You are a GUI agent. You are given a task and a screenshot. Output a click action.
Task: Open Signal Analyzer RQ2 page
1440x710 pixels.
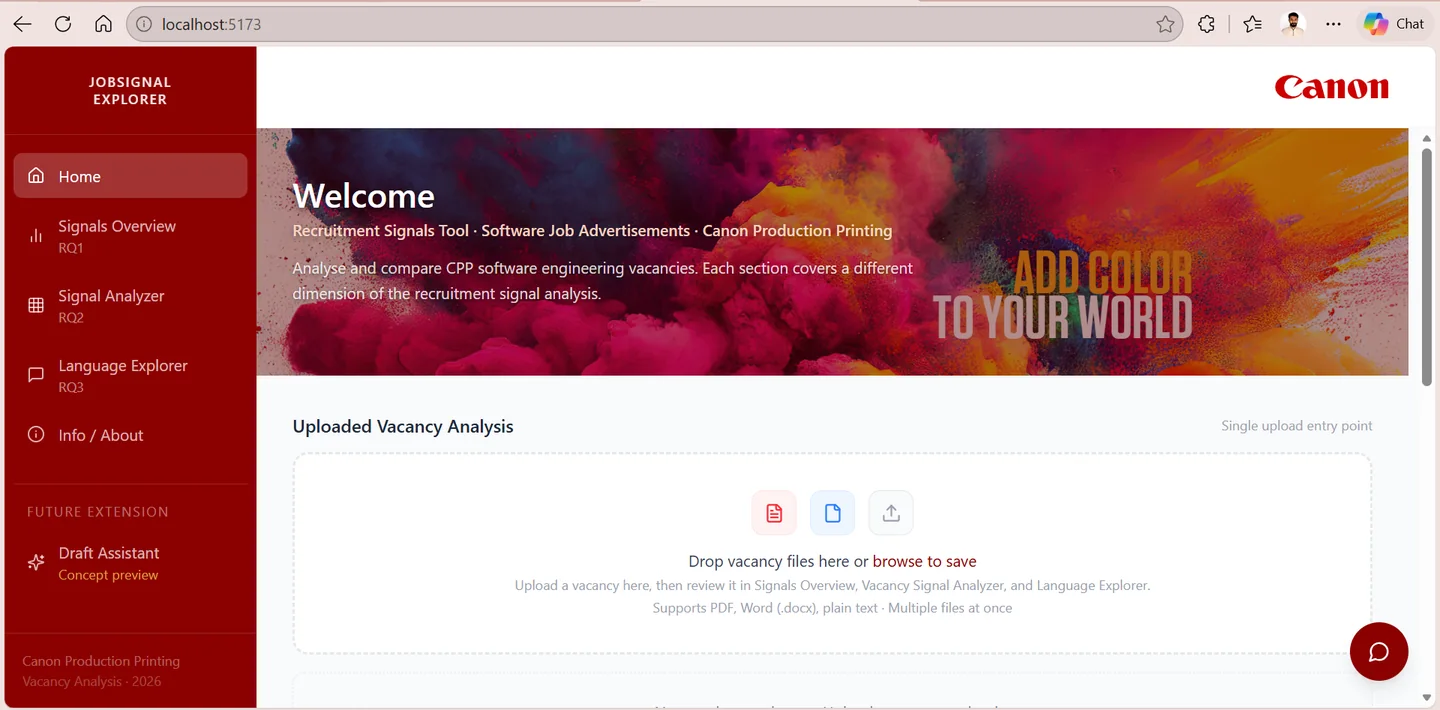coord(130,306)
